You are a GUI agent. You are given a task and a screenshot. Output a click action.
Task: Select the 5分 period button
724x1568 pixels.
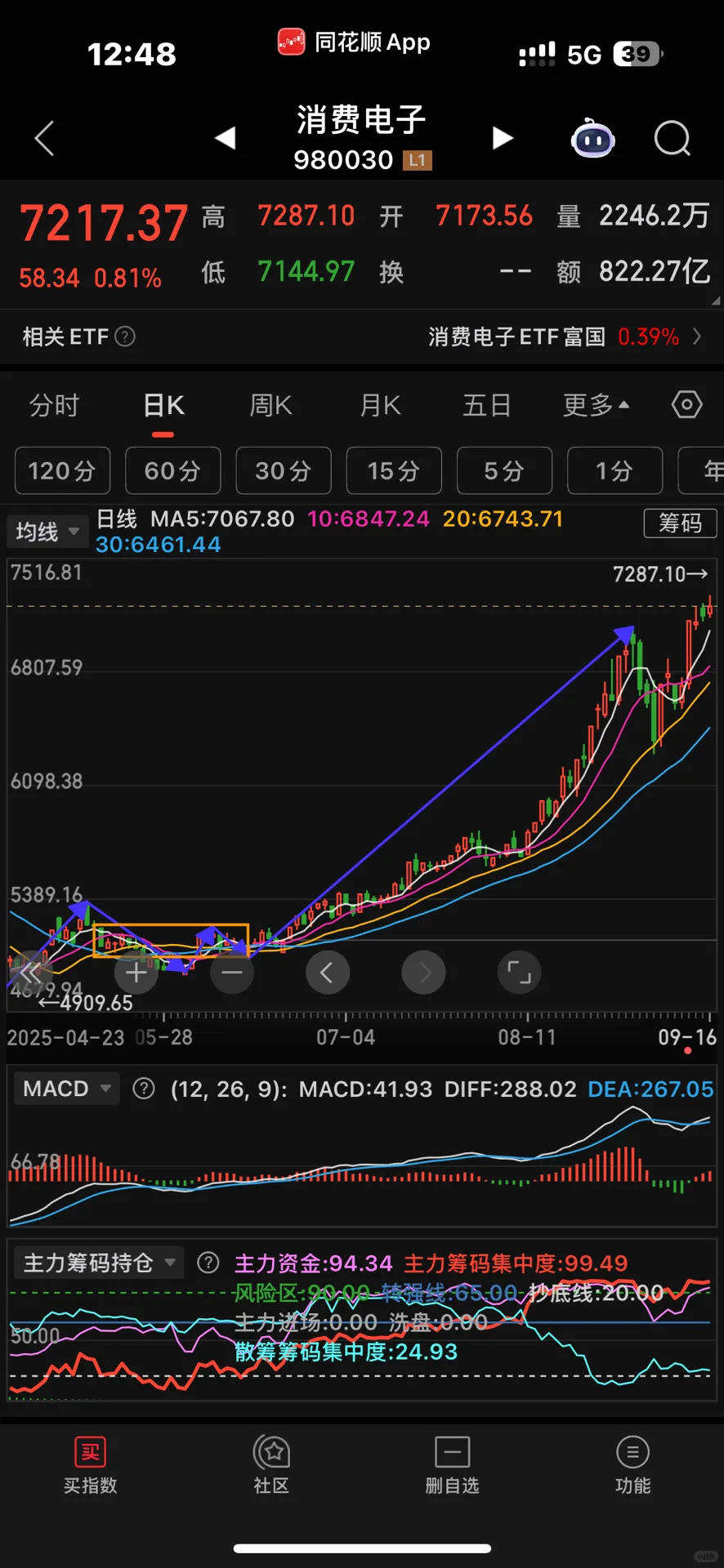coord(504,470)
